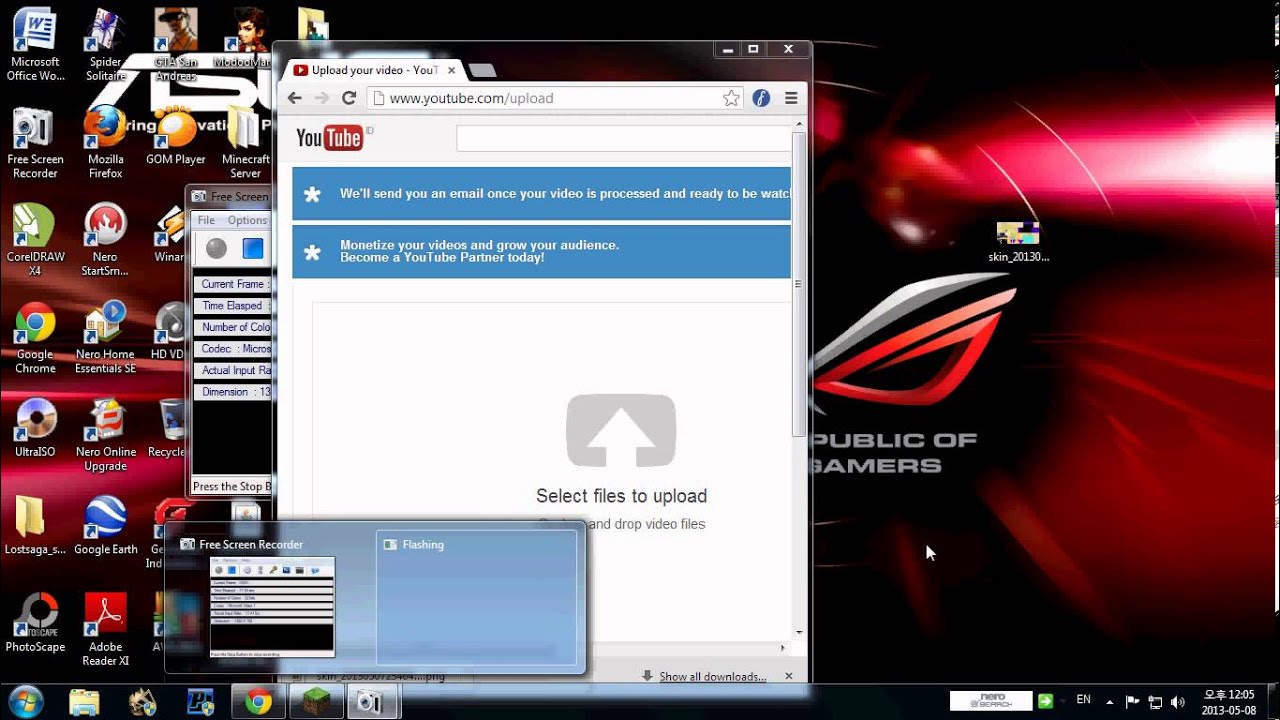Select the skin_20130 image file on desktop
The image size is (1280, 720).
[1018, 242]
